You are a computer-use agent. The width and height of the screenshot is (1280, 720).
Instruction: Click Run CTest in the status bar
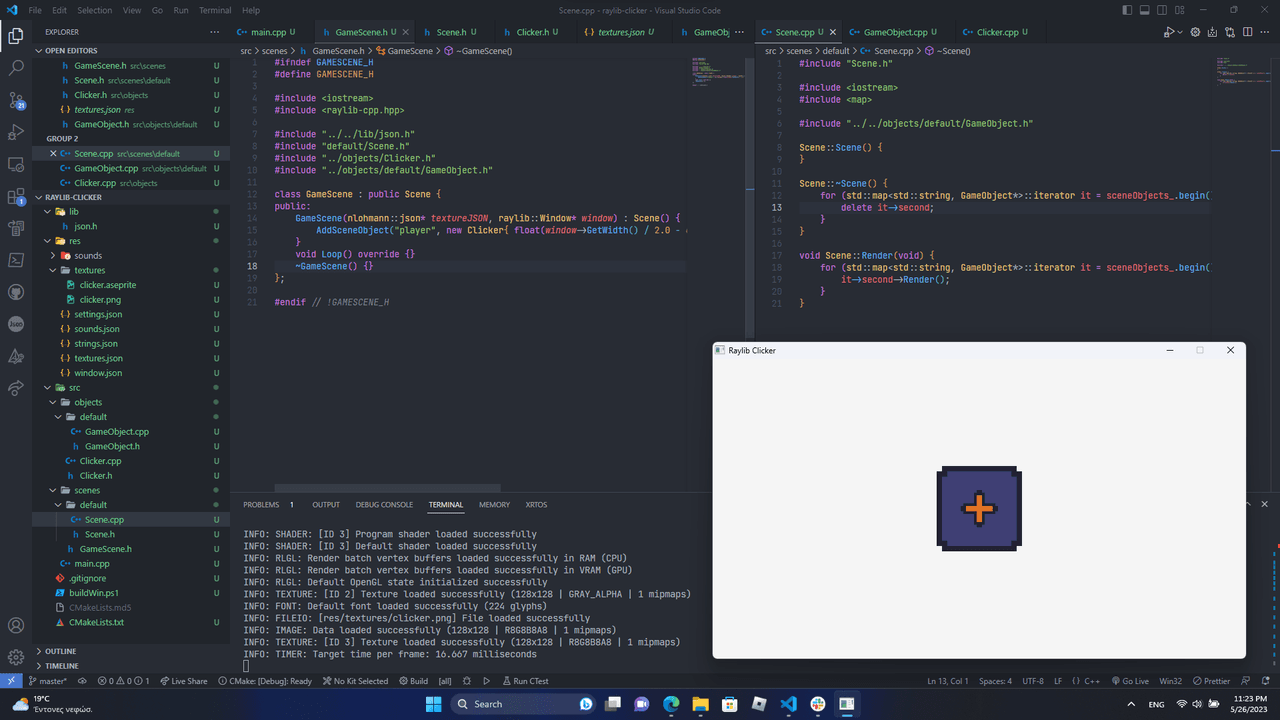(524, 681)
